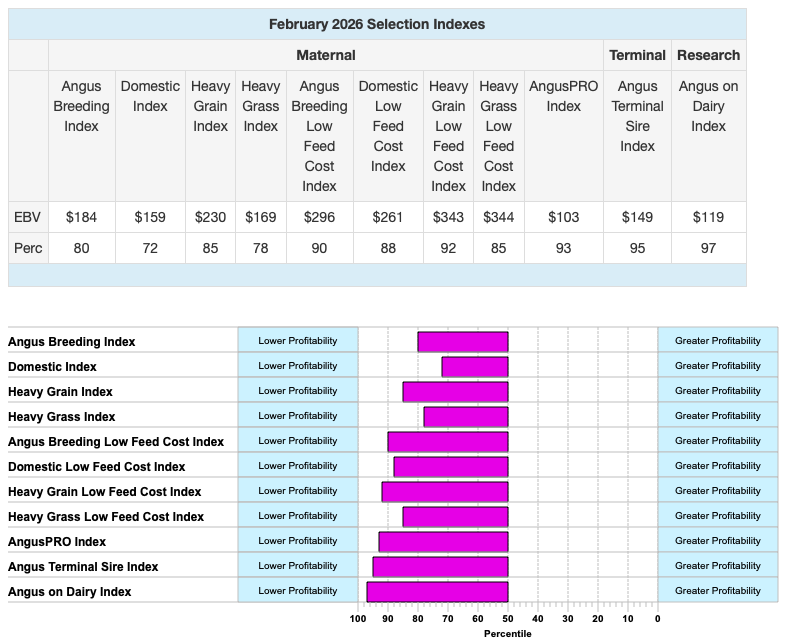Image resolution: width=789 pixels, height=643 pixels.
Task: Click the AngusPRO Index chart bar
Action: tap(443, 542)
